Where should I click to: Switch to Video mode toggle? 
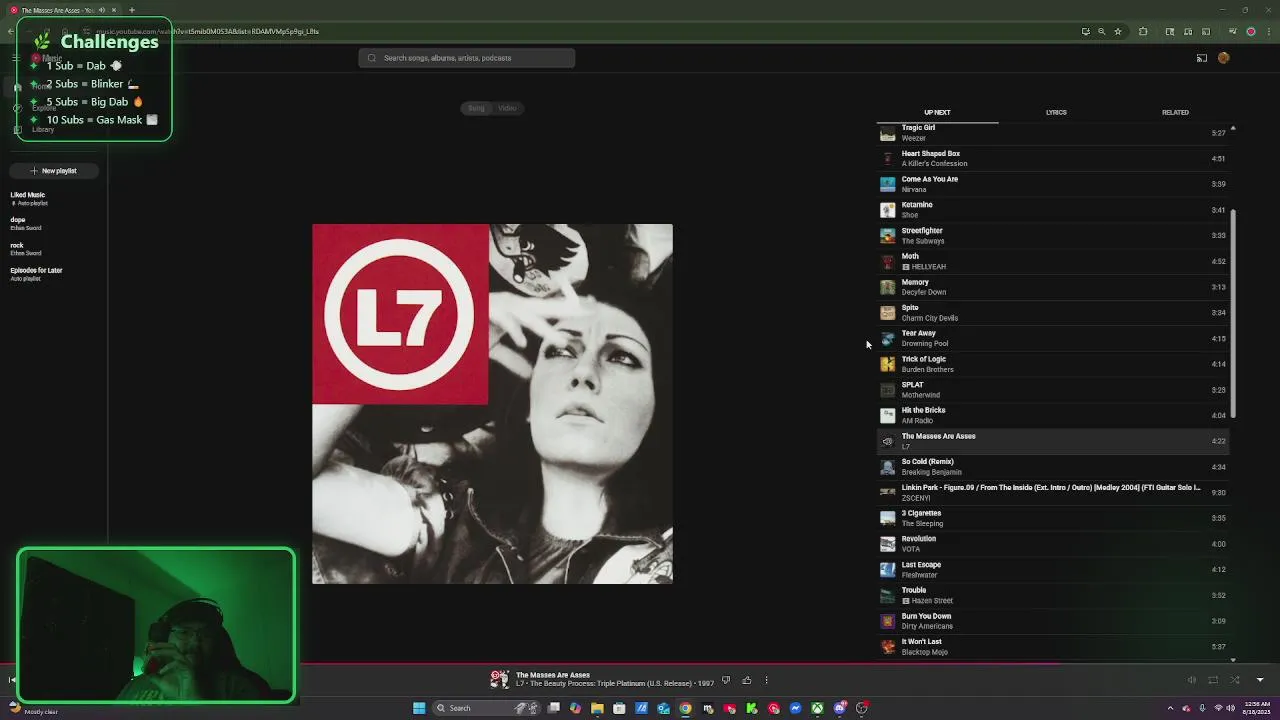[x=507, y=108]
